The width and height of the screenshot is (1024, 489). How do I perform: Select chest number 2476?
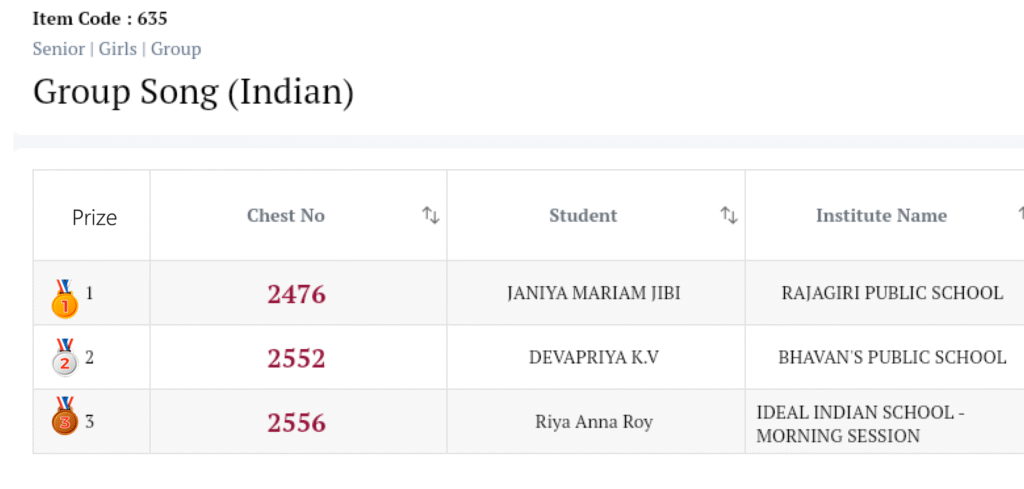click(x=296, y=294)
